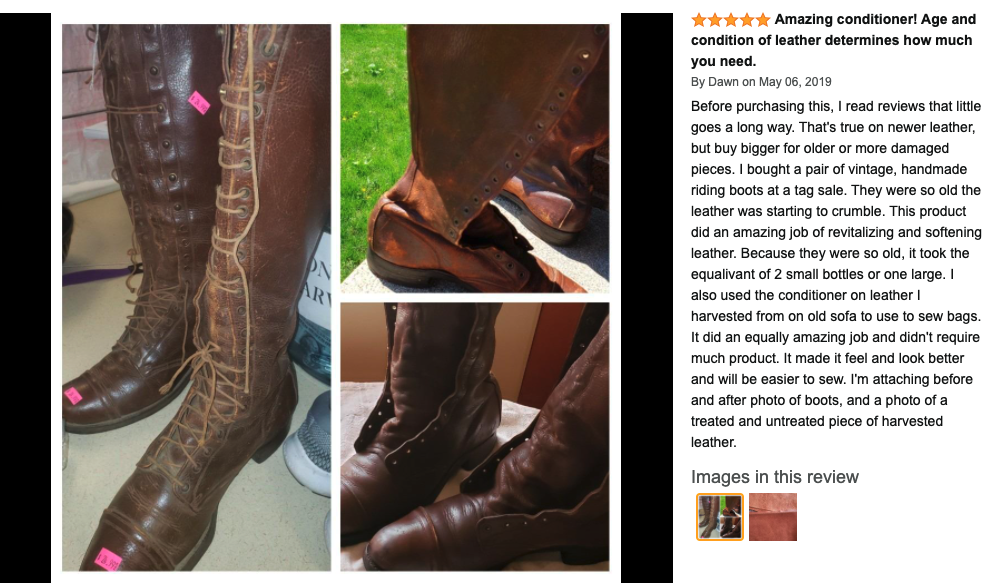Click reviewer name Dawn
Viewport: 1000px width, 587px height.
[x=723, y=82]
